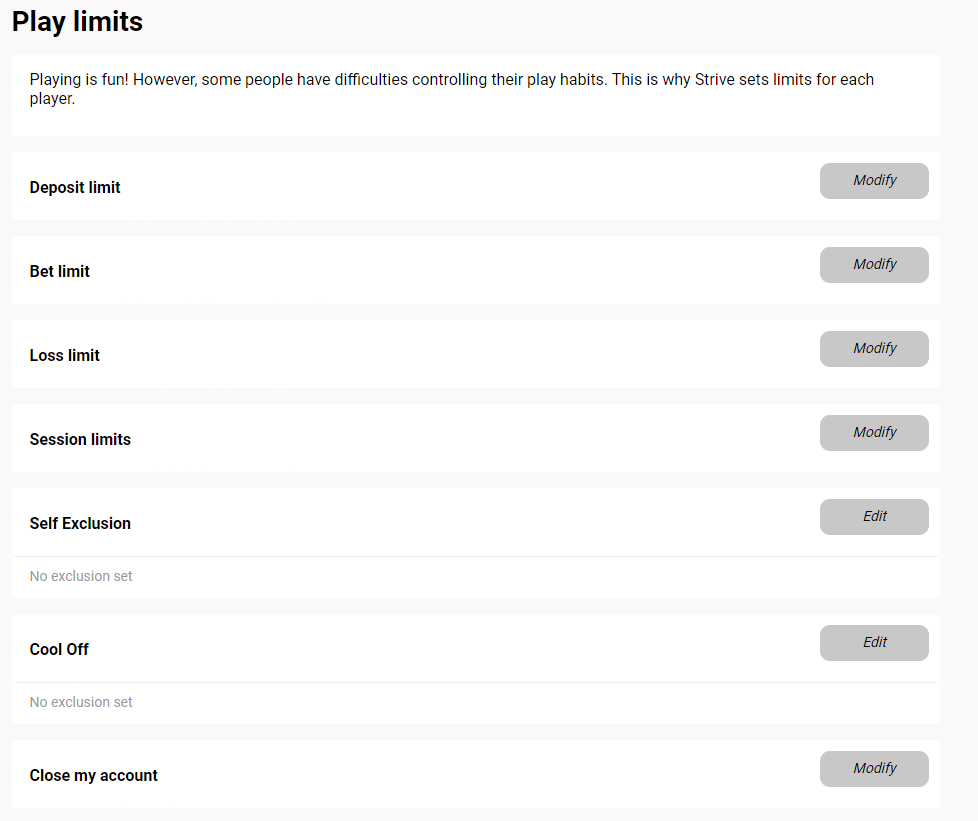Click Modify next to Deposit limit

point(873,180)
